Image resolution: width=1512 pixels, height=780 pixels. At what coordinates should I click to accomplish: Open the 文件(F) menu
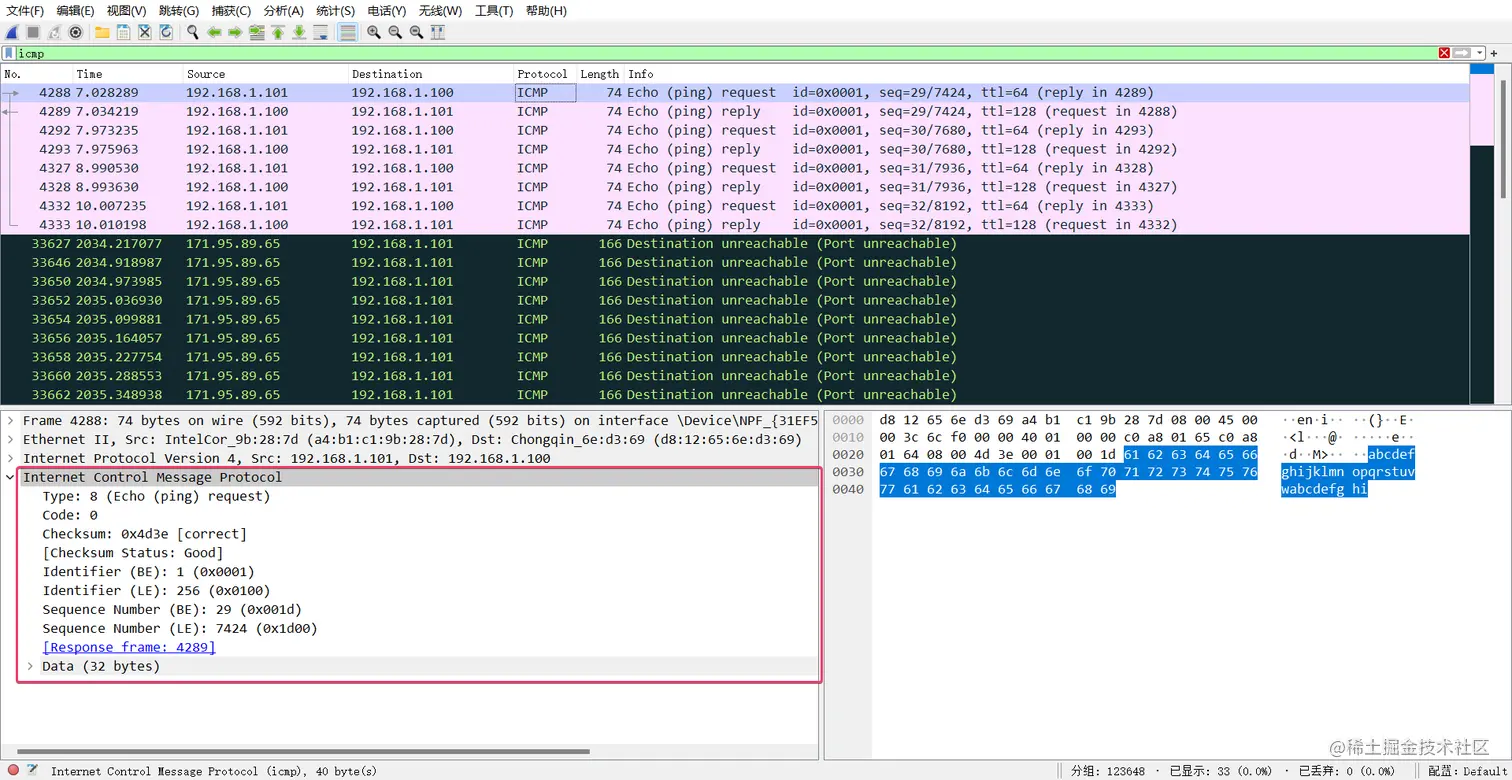click(x=25, y=11)
